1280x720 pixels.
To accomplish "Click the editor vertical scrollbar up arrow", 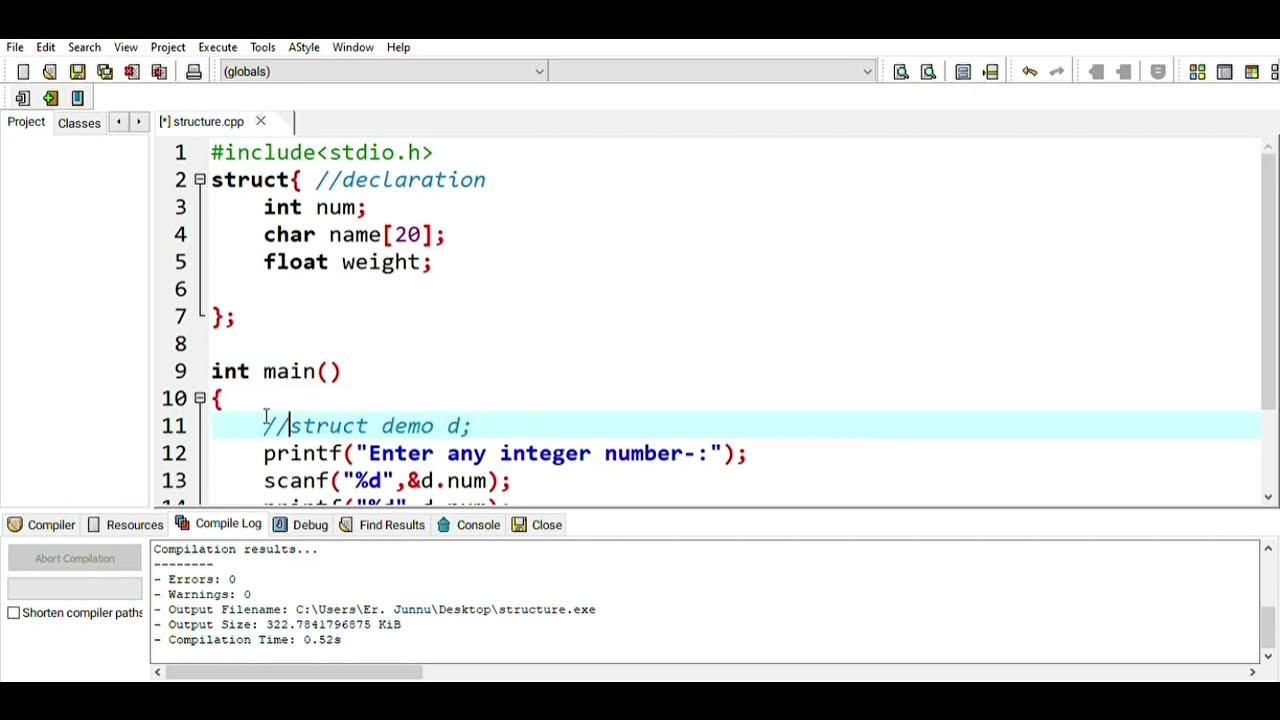I will click(1268, 147).
